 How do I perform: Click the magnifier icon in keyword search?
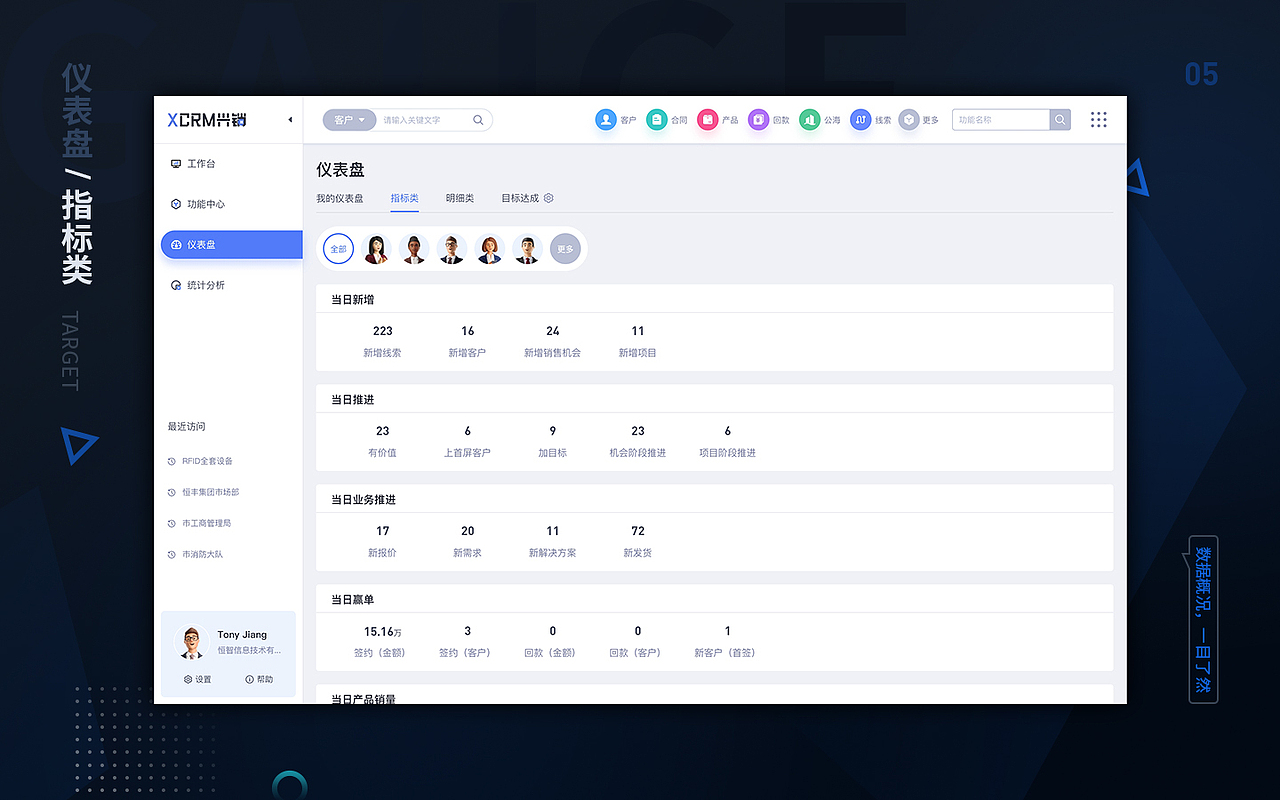[478, 120]
